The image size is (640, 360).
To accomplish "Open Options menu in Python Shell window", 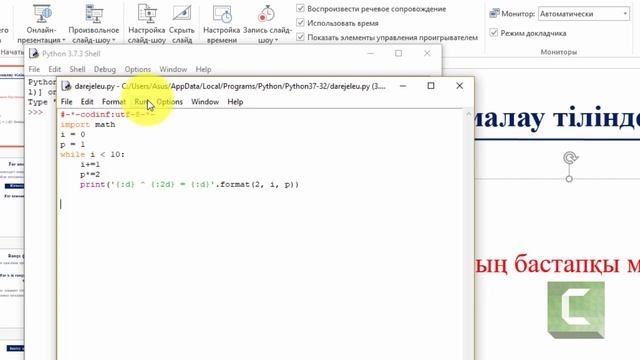I will (138, 69).
